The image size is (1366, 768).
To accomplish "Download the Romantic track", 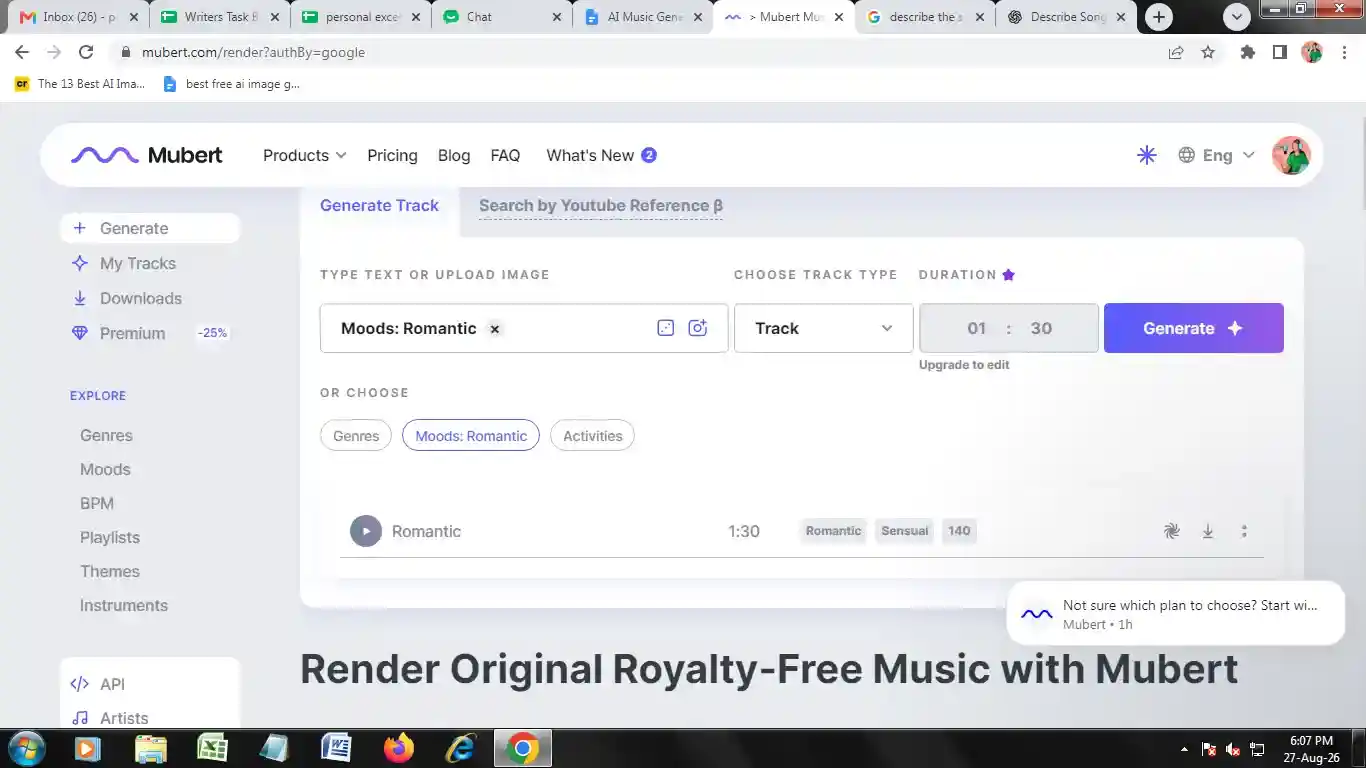I will point(1208,531).
